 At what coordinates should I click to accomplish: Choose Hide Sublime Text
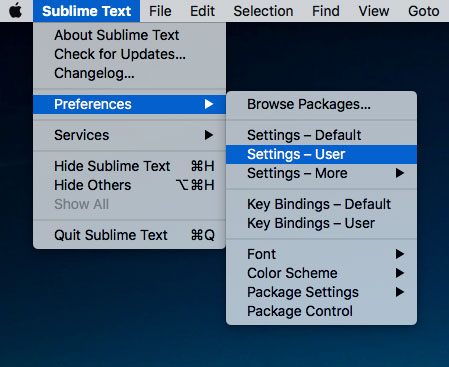point(129,166)
